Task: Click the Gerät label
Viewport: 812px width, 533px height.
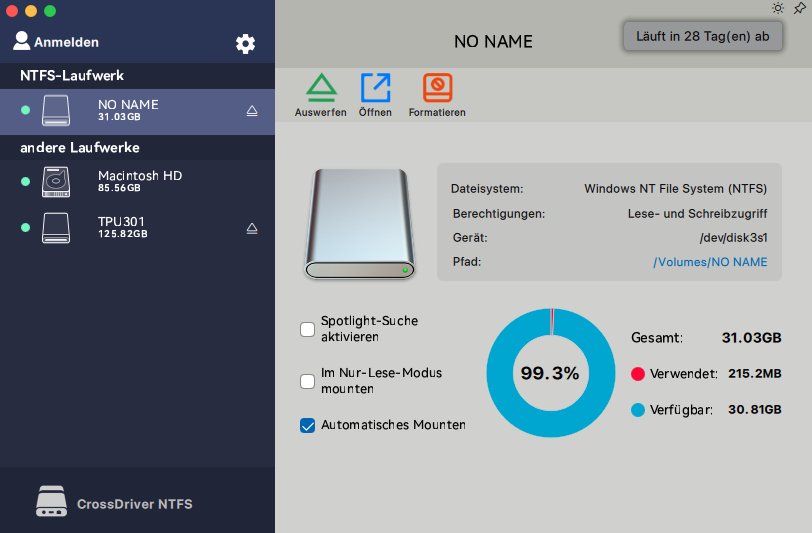Action: click(x=470, y=238)
